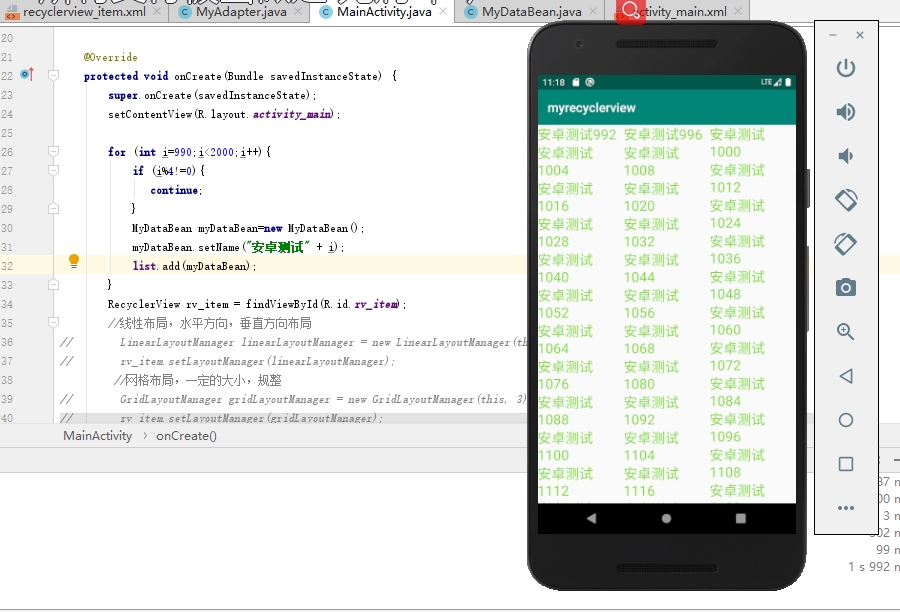Close the recyclerview_item.xml tab
This screenshot has width=900, height=612.
tap(157, 12)
